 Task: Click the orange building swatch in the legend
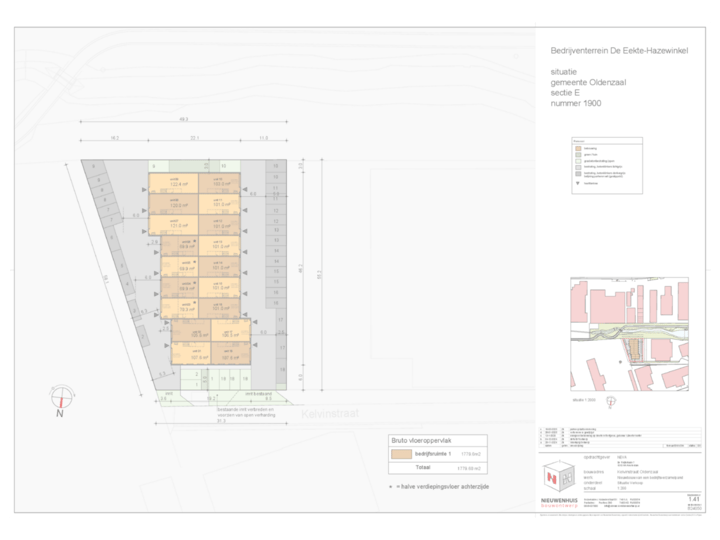(x=576, y=150)
